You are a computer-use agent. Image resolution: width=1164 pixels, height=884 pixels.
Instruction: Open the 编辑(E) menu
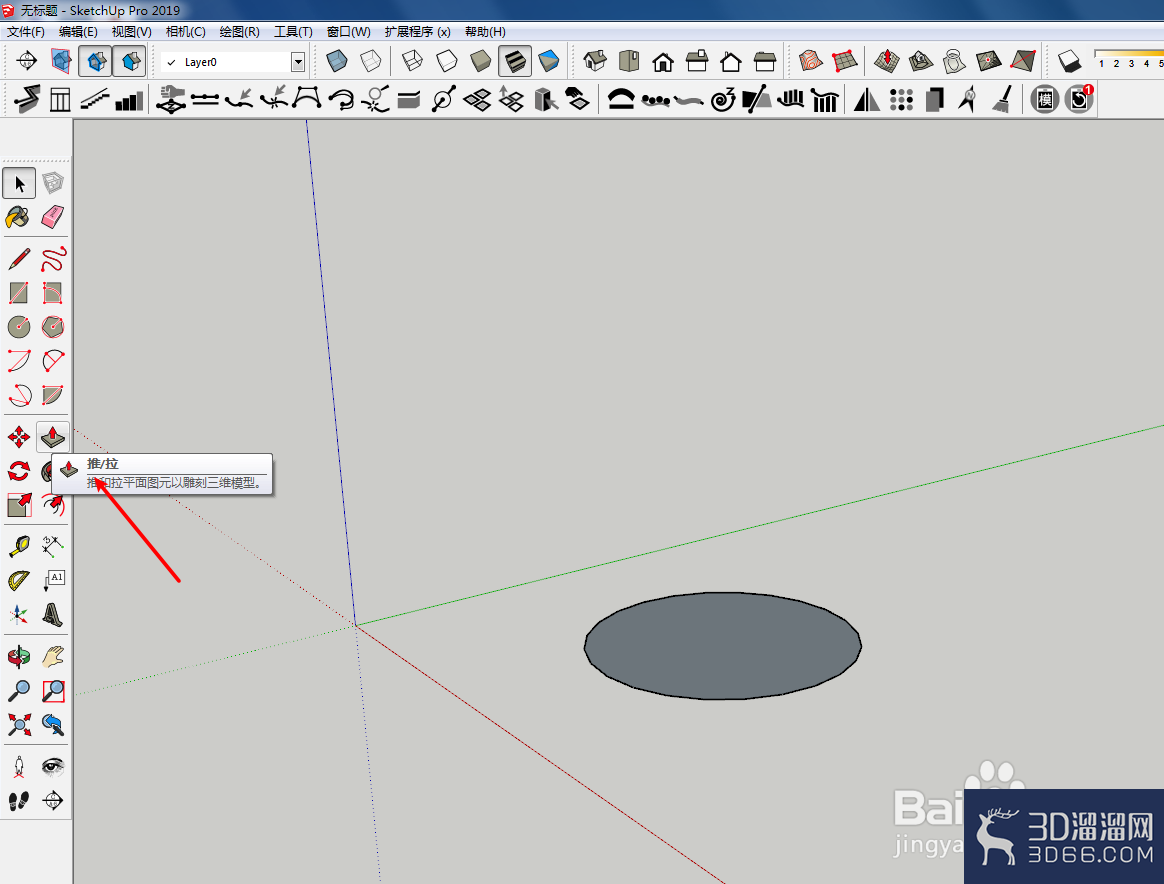pos(79,32)
